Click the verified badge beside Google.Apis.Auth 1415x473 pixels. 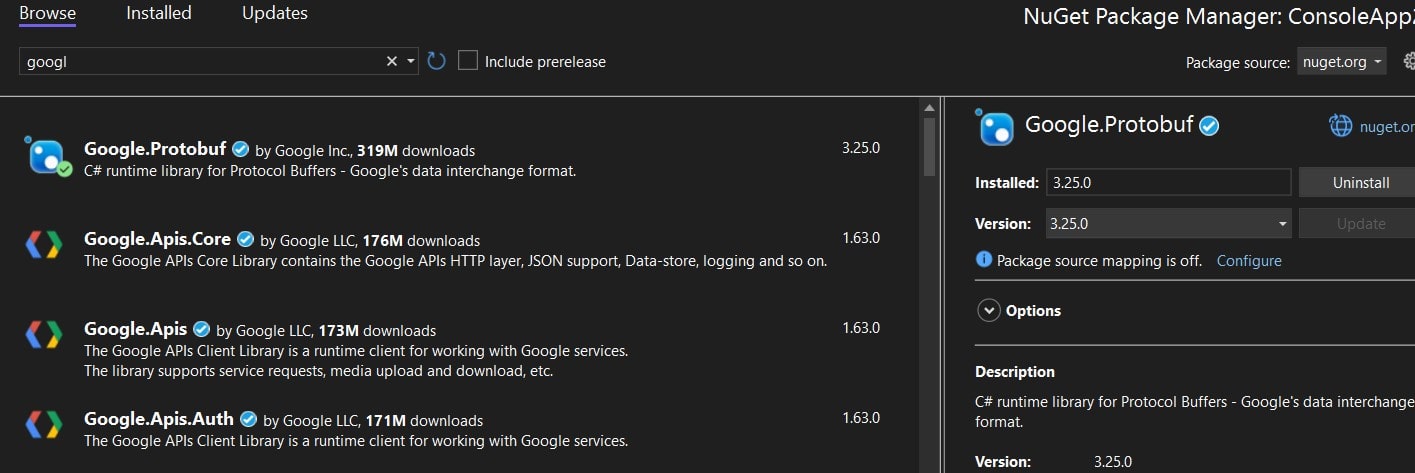249,419
